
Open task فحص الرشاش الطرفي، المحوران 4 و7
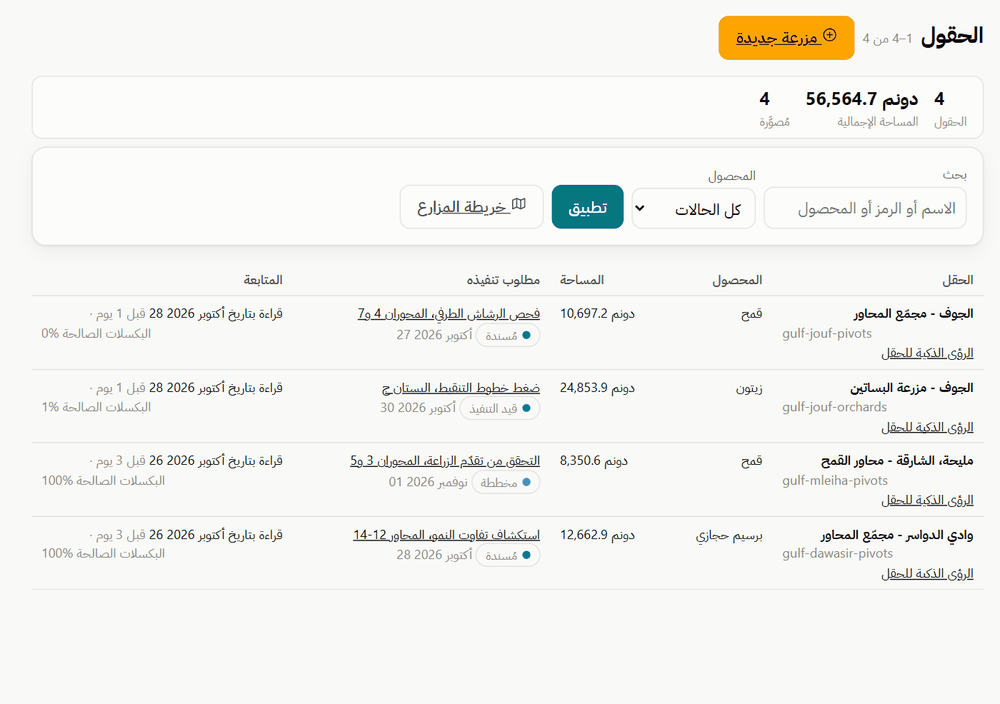[x=449, y=314]
